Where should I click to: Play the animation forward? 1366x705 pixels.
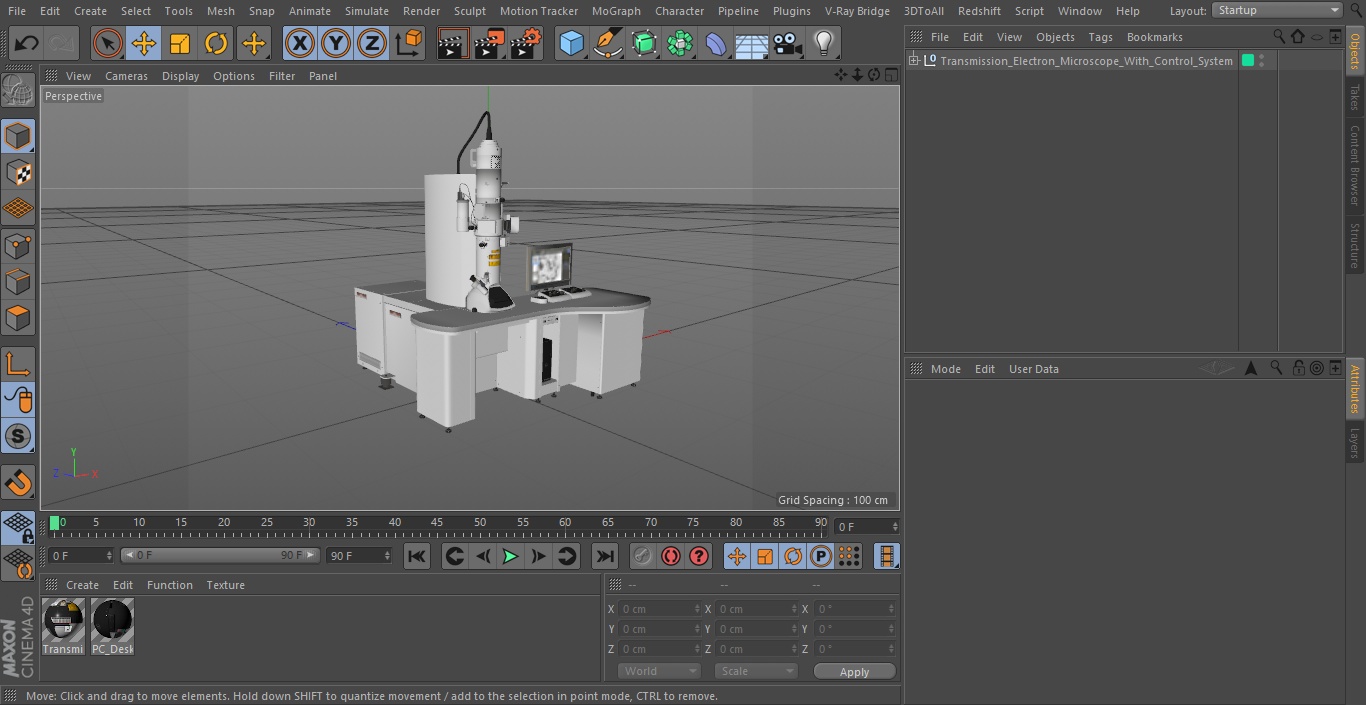[x=510, y=556]
